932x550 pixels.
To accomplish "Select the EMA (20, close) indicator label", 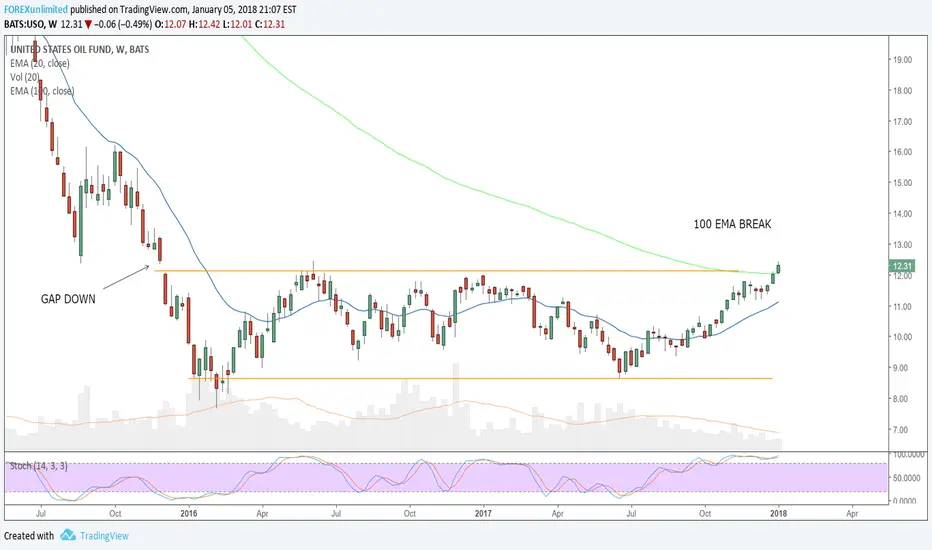I will click(40, 63).
